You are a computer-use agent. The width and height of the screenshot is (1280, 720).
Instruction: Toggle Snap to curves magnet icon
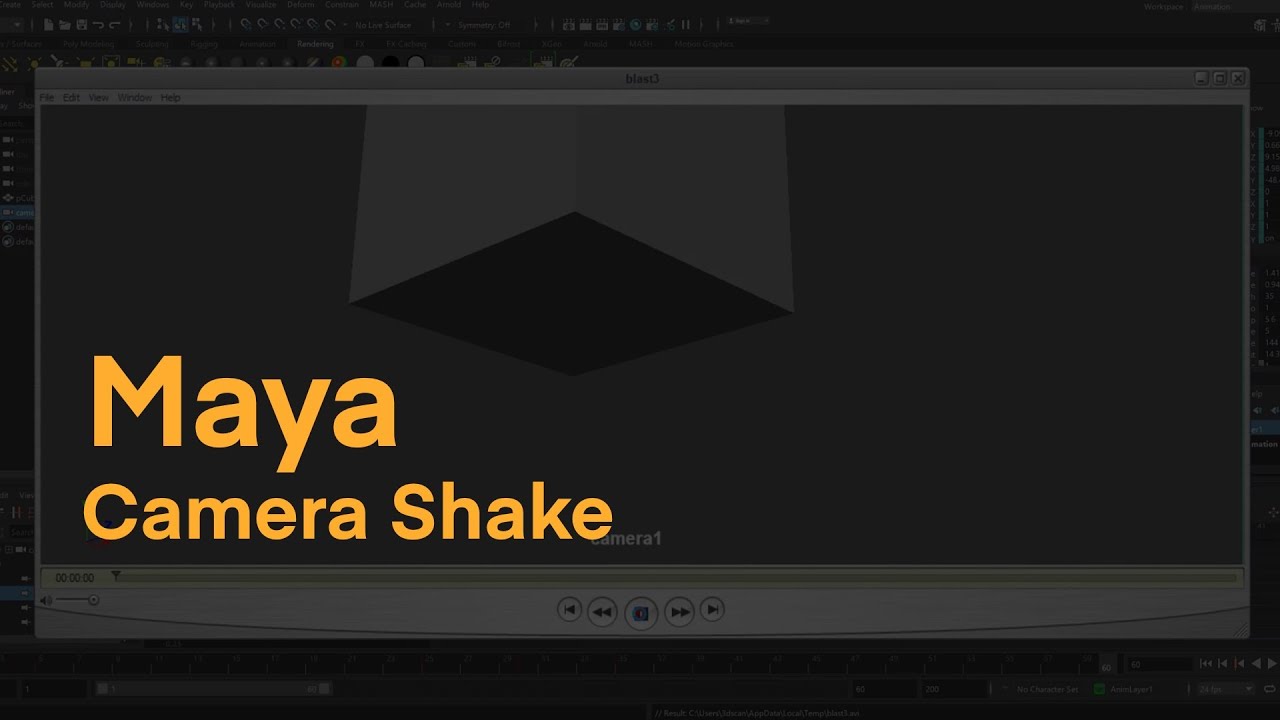[262, 24]
